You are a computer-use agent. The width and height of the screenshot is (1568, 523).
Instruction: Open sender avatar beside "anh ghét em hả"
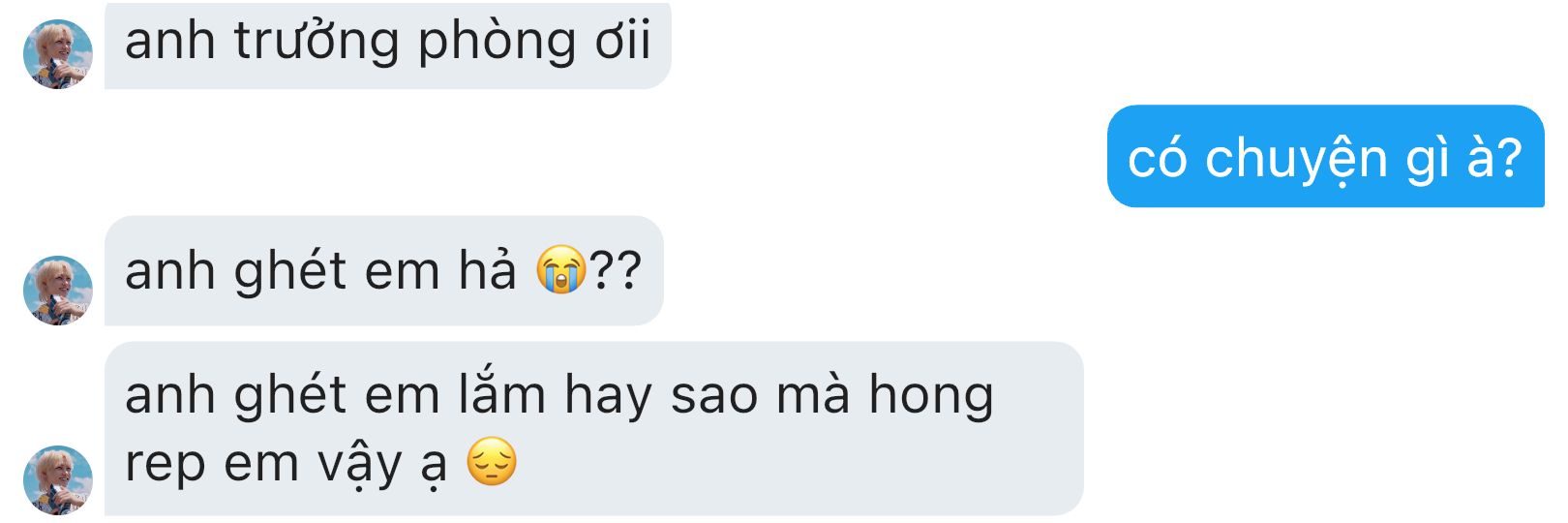tap(58, 291)
